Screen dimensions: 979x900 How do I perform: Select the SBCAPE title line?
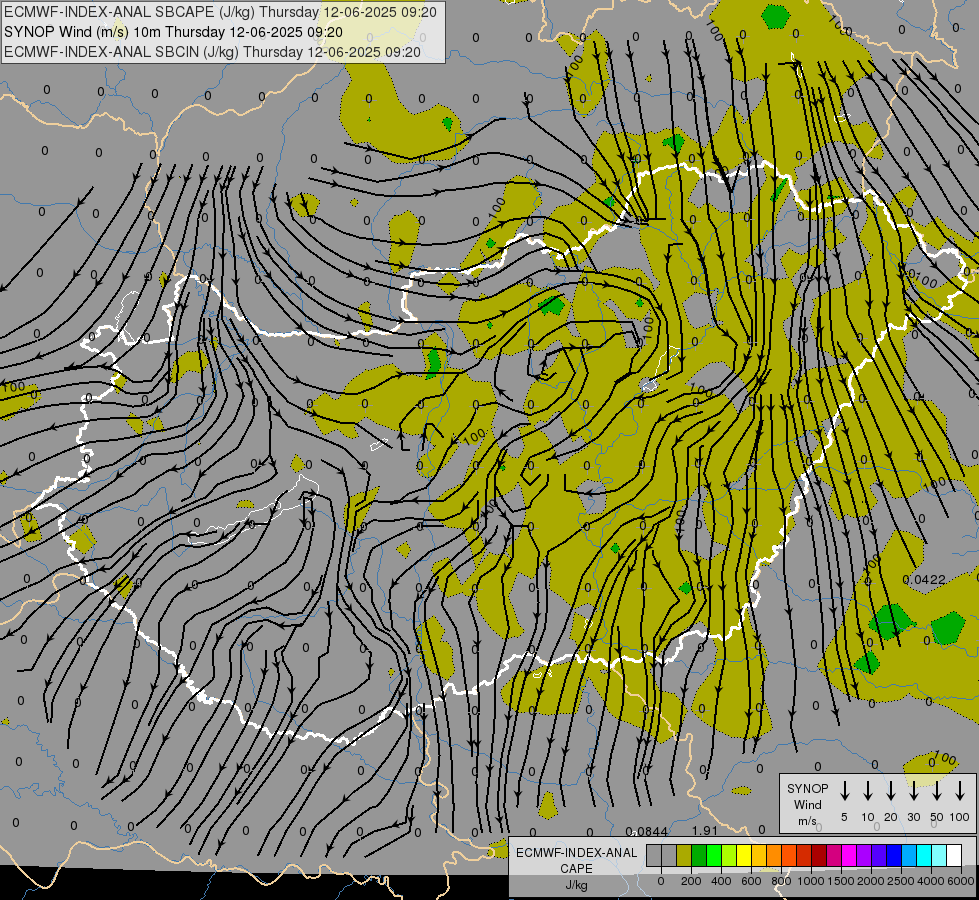point(220,12)
